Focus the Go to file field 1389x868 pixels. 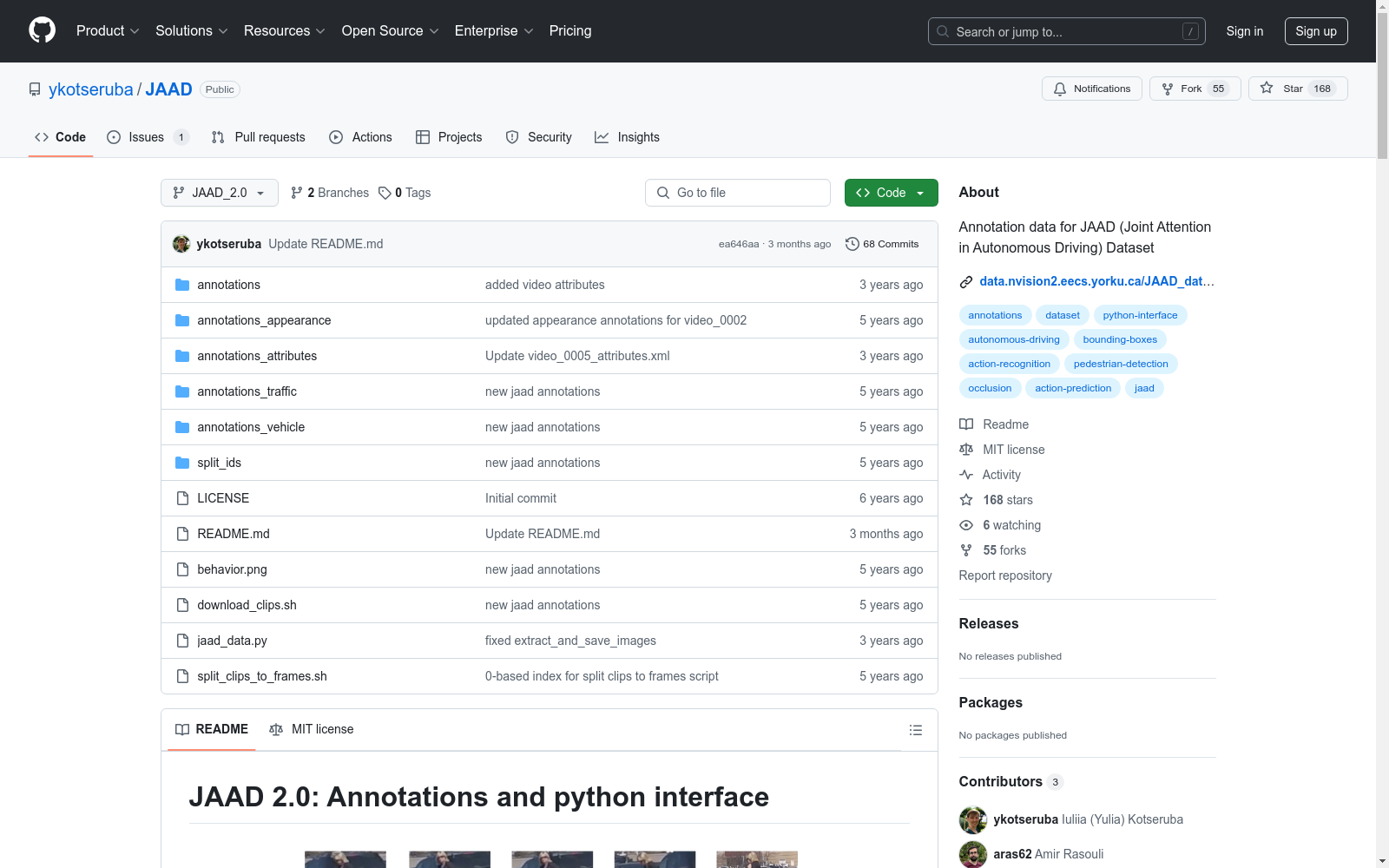pyautogui.click(x=738, y=193)
